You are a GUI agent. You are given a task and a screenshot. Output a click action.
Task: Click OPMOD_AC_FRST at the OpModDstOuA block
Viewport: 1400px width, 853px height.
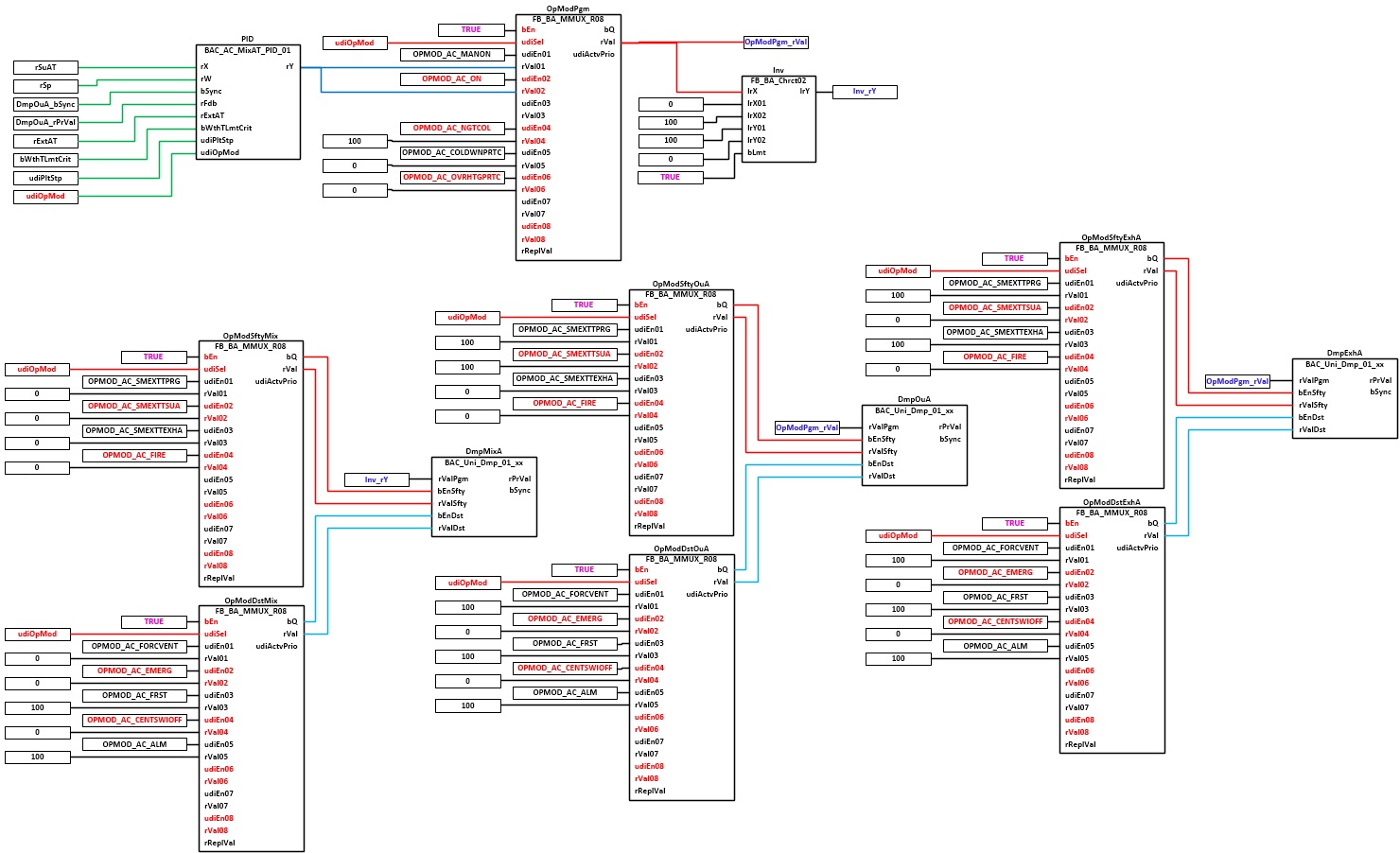(565, 644)
